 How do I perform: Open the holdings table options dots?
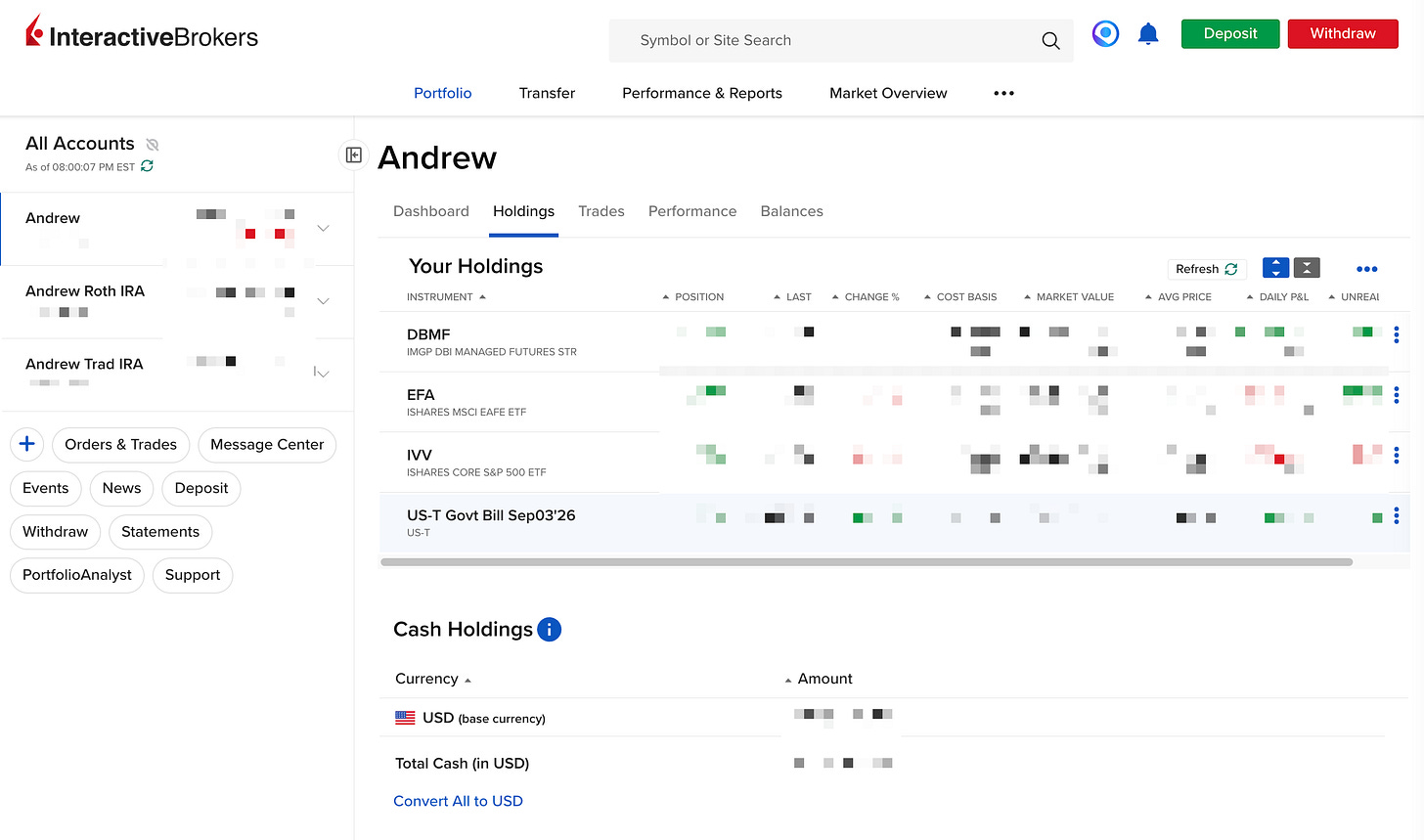[x=1367, y=269]
